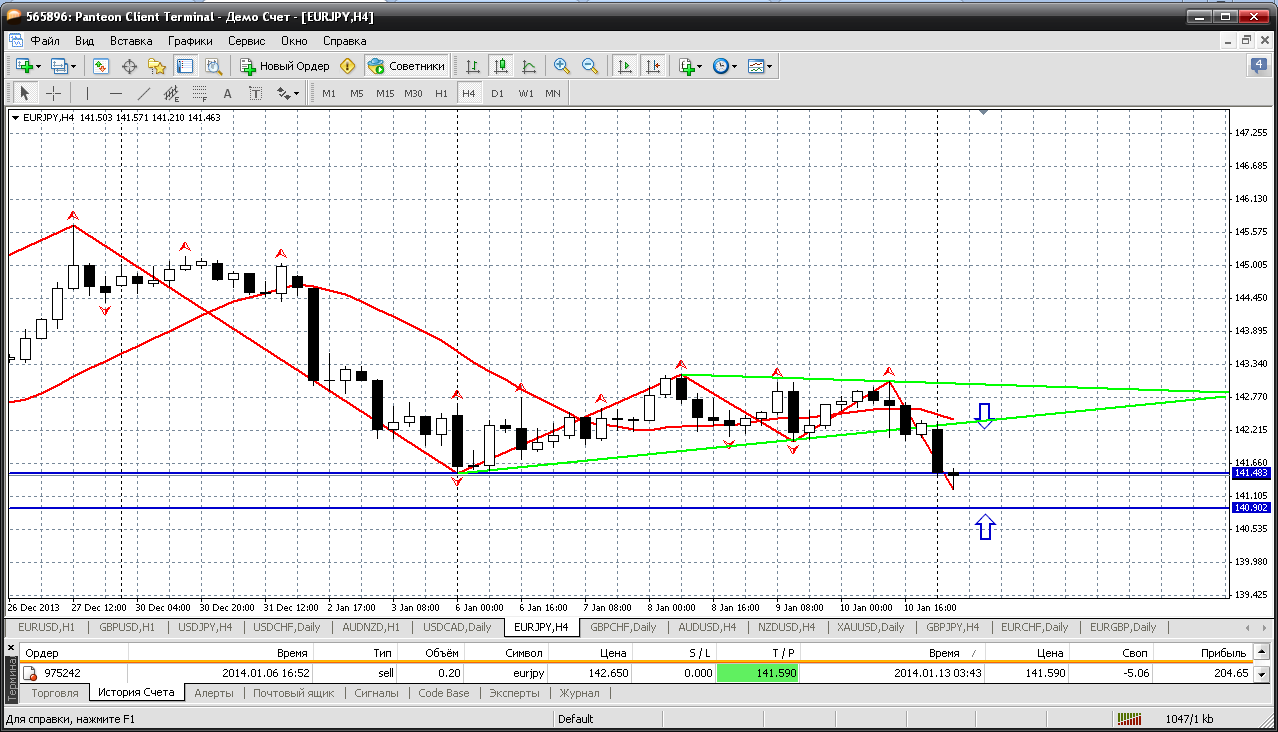Toggle the Советники auto-trading button
The image size is (1278, 732).
[x=406, y=66]
